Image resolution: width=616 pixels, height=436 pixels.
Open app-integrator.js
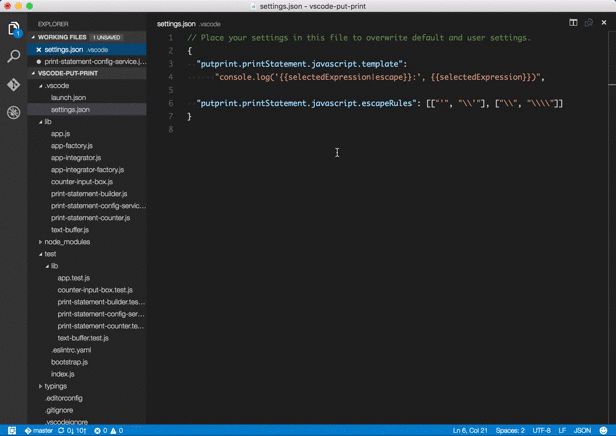[76, 158]
